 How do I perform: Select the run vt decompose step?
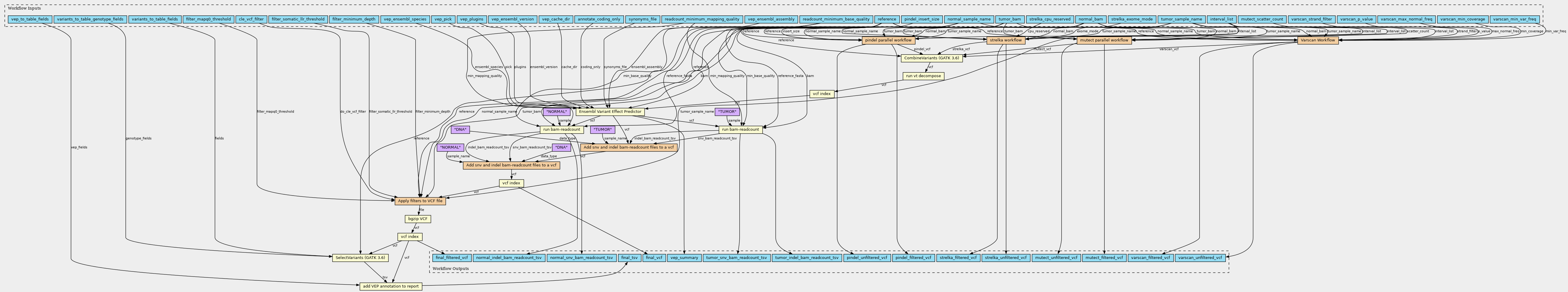pos(923,76)
